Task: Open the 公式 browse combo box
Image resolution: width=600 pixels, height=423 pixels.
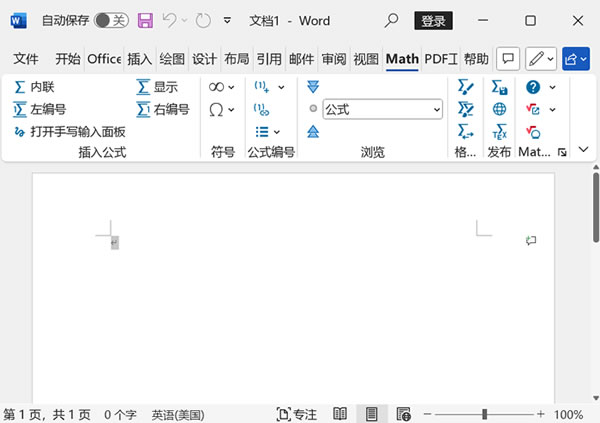Action: pyautogui.click(x=382, y=109)
